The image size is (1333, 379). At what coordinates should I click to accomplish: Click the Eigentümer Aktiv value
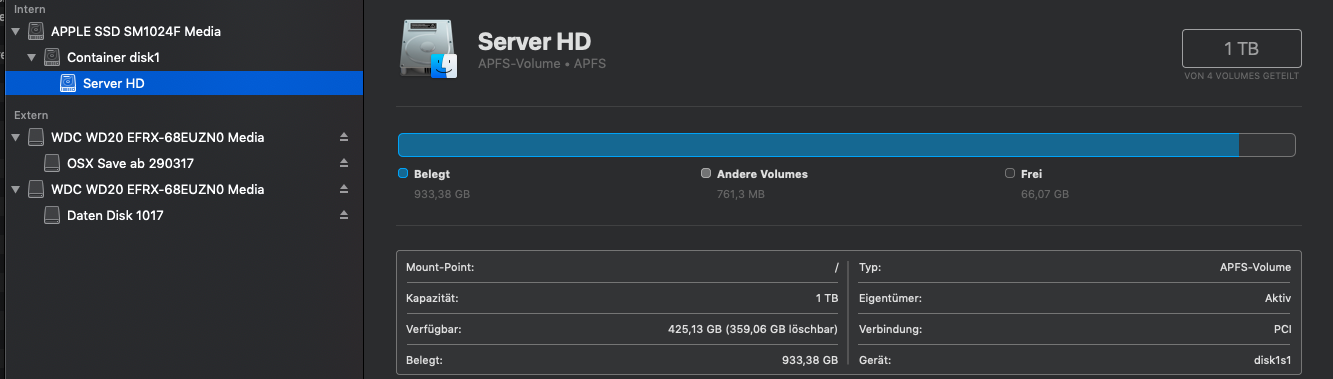[x=1278, y=298]
